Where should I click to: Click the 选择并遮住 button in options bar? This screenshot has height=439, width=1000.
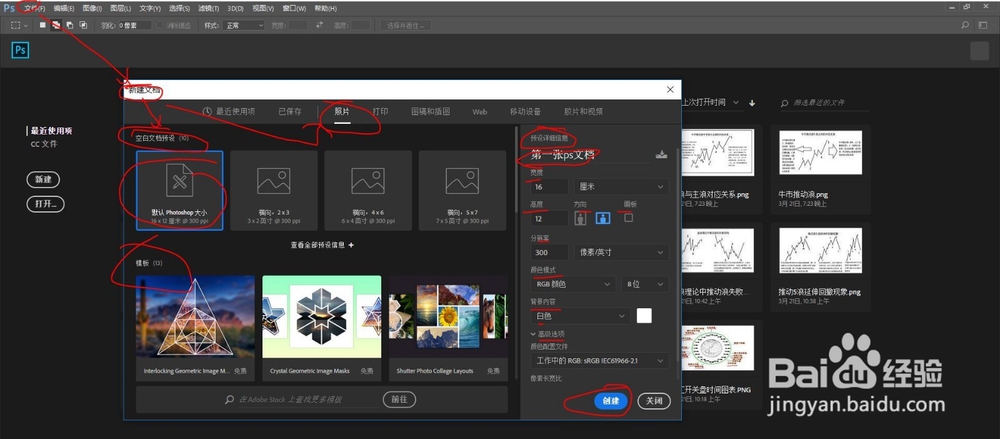406,25
